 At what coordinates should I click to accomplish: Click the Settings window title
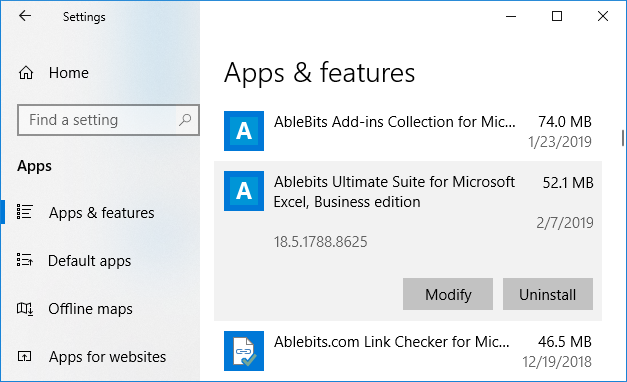click(84, 17)
